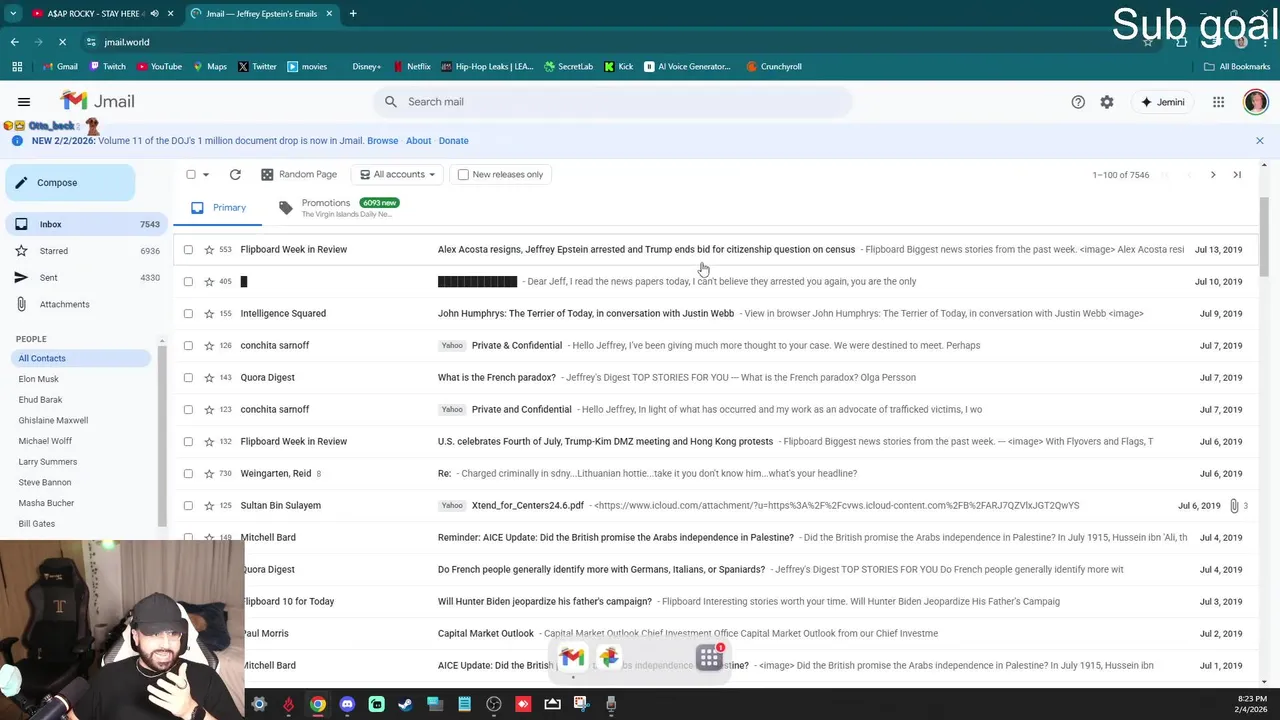This screenshot has height=720, width=1280.
Task: Open Steam from the taskbar
Action: (x=405, y=704)
